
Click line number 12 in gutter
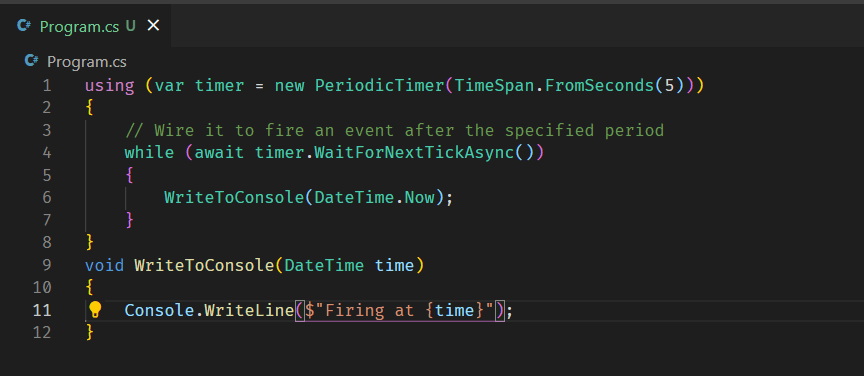click(x=42, y=332)
